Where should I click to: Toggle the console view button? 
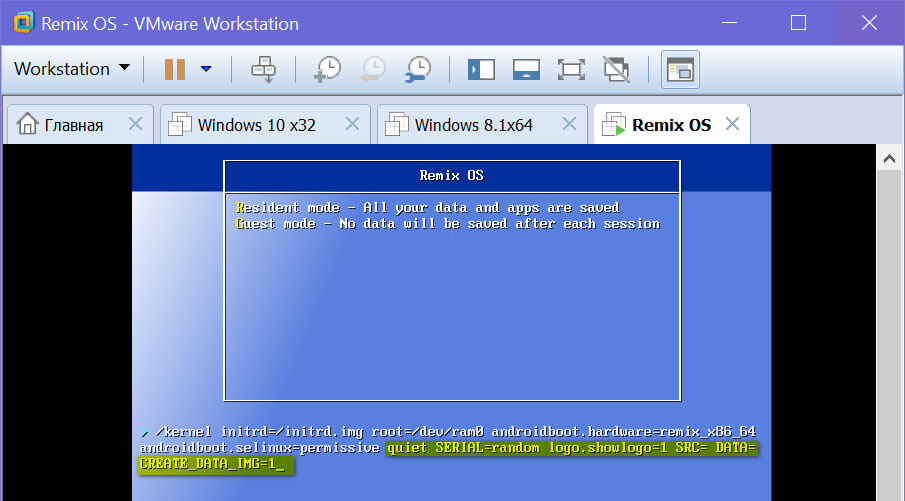tap(680, 70)
